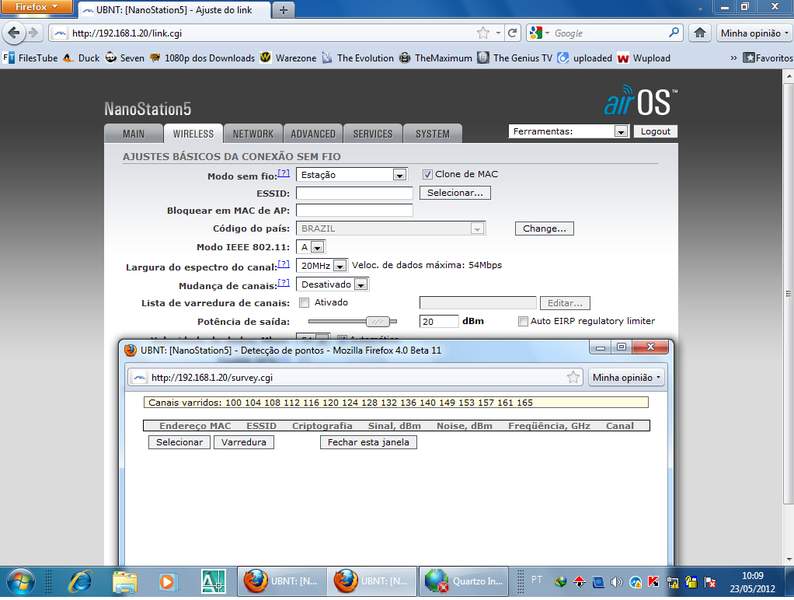Open help link next to Mudança de canais

tap(284, 283)
